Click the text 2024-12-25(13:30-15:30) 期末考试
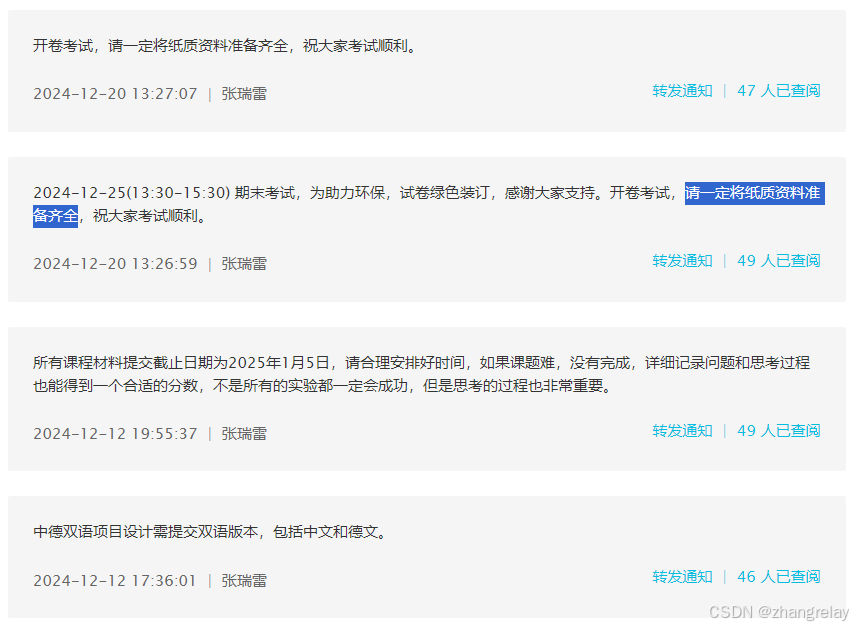Screen dimensions: 853x627 pyautogui.click(x=164, y=193)
